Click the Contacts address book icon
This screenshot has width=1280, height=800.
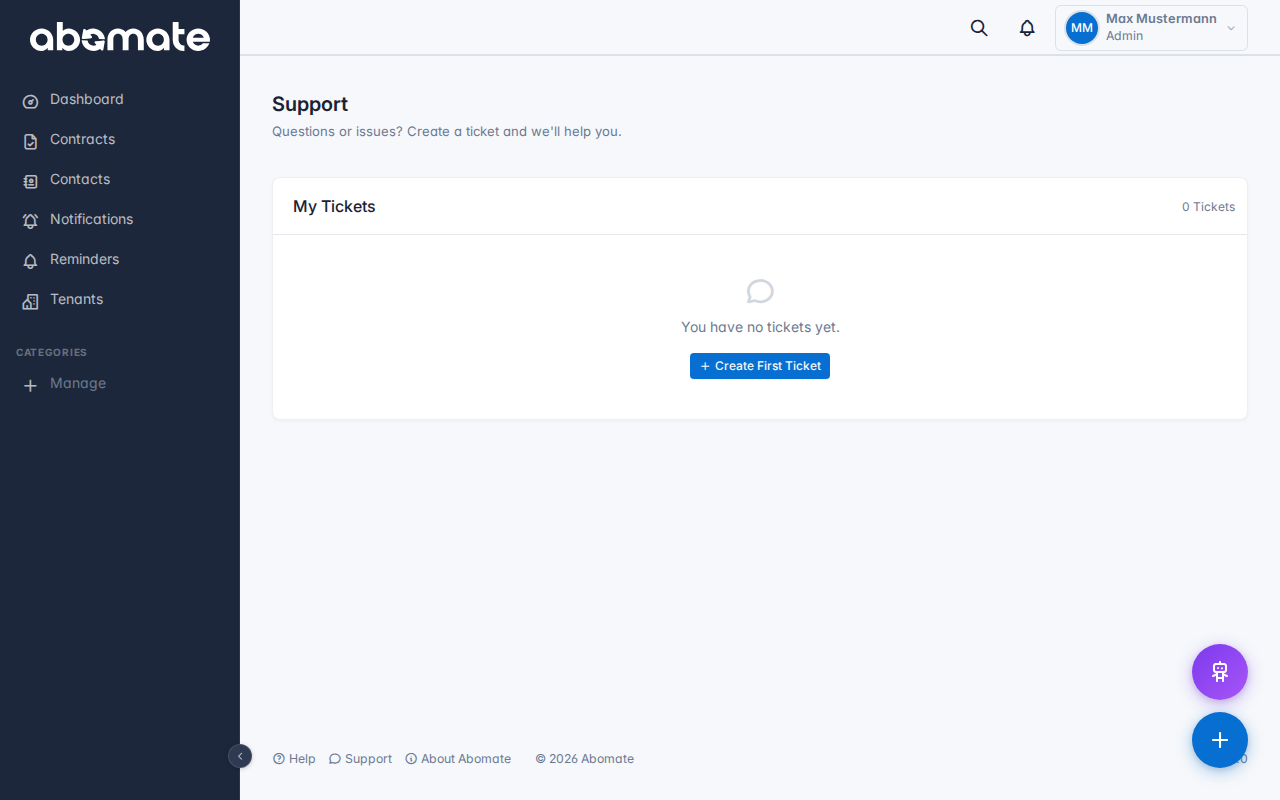coord(29,180)
